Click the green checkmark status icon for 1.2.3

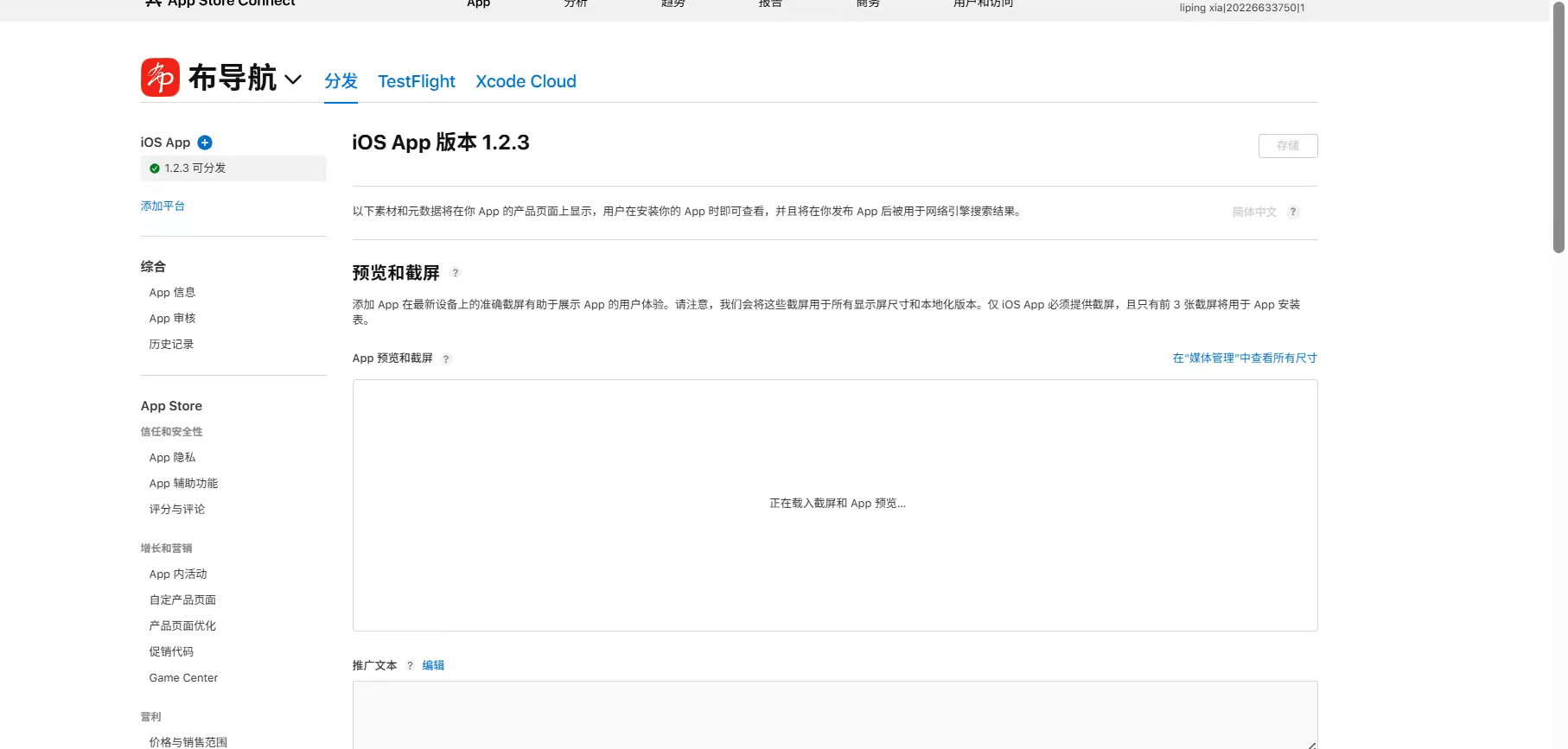(155, 168)
